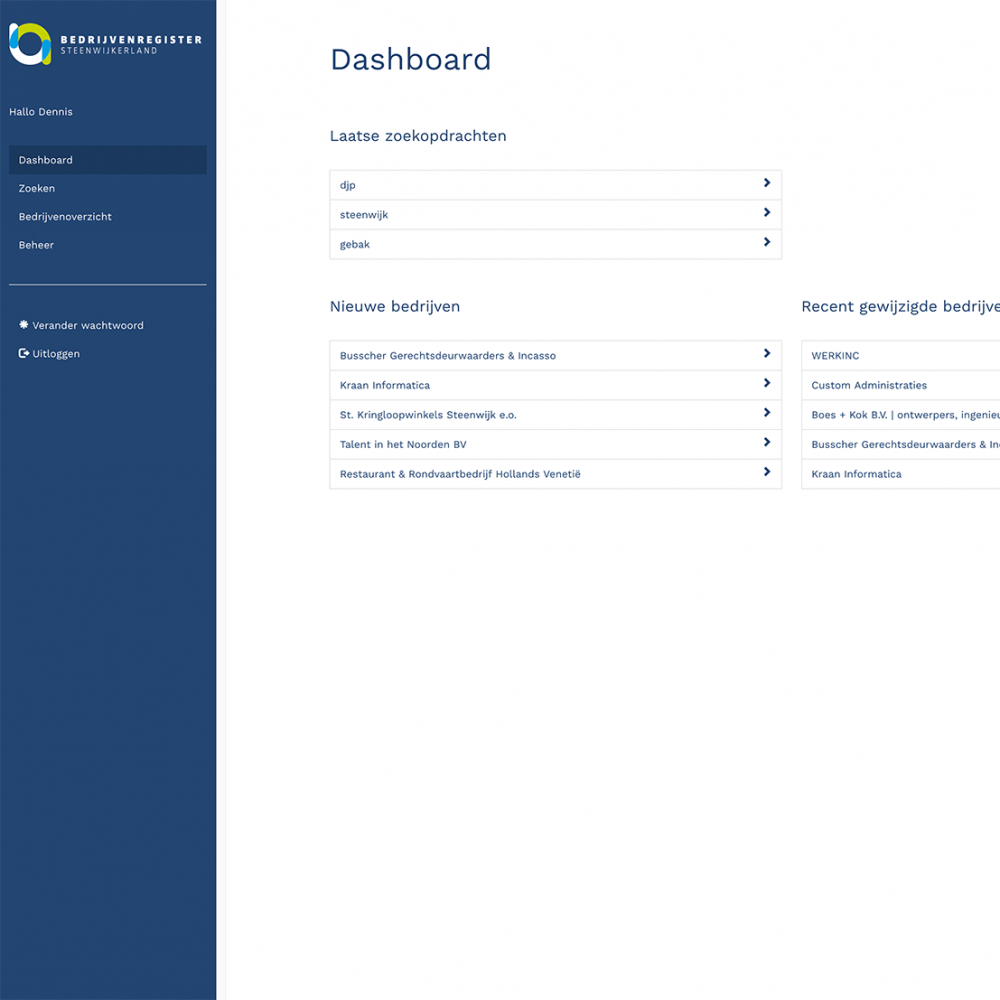Click chevron for Restaurant & Rondvaartbedrijf Hollands Venetië
The height and width of the screenshot is (1000, 1000).
[x=767, y=472]
